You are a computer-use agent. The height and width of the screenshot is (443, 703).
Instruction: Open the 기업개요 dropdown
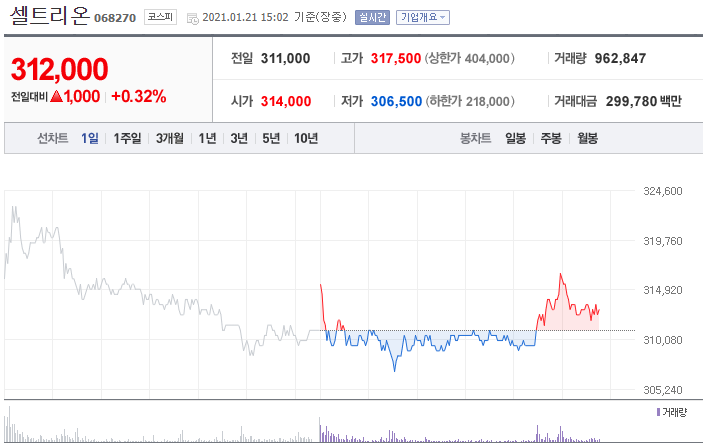pyautogui.click(x=423, y=17)
